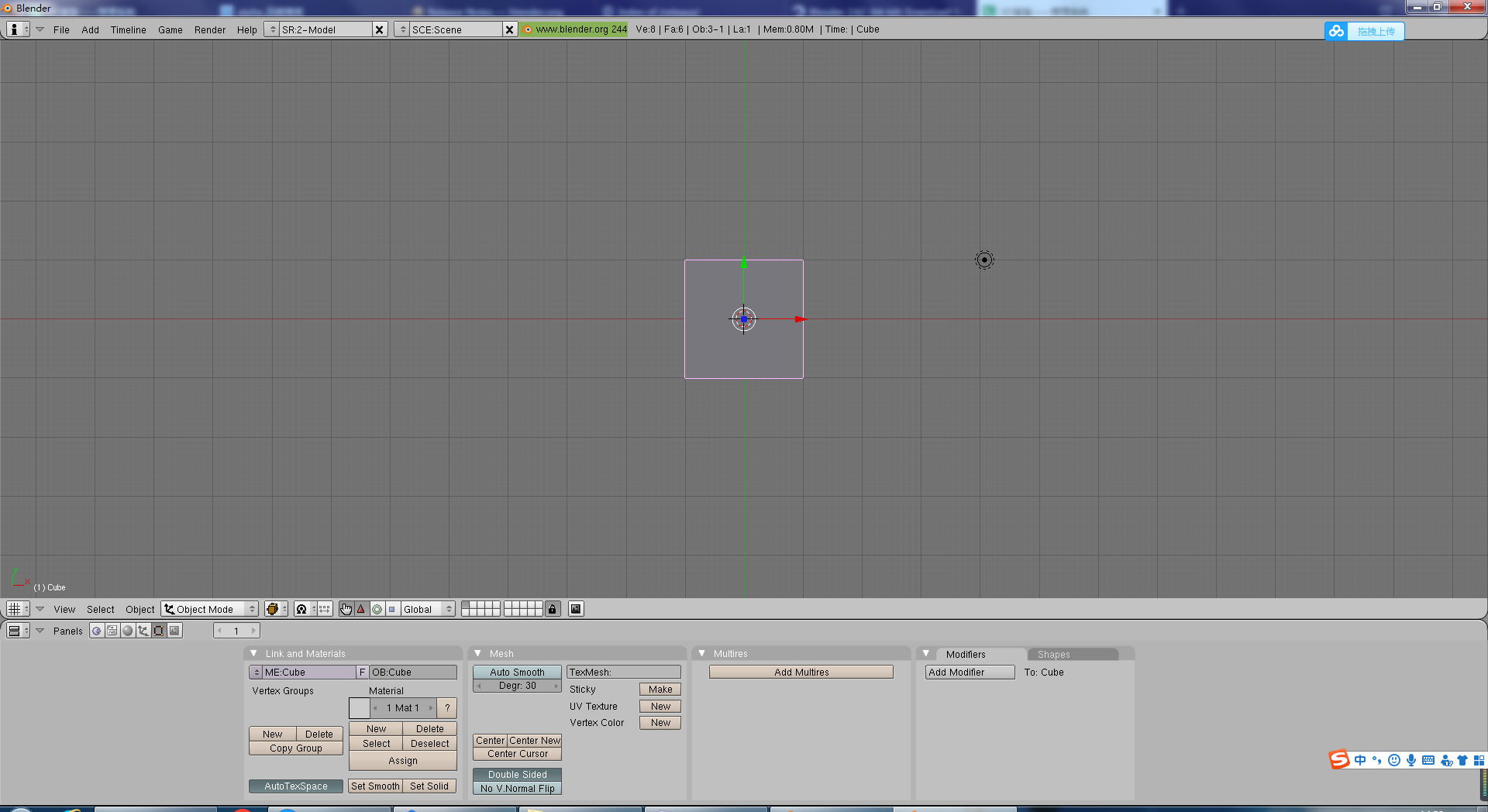Open the Render menu

click(209, 29)
